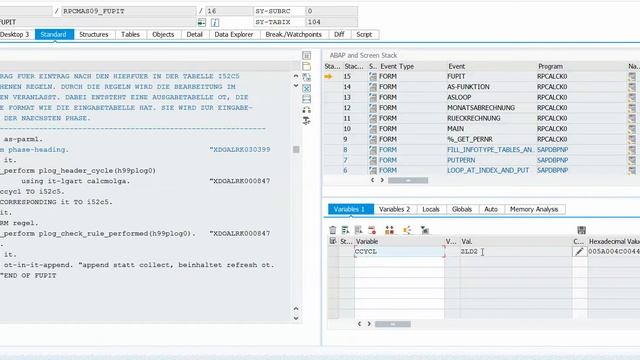Image resolution: width=640 pixels, height=360 pixels.
Task: Open the Tables tab
Action: [131, 35]
